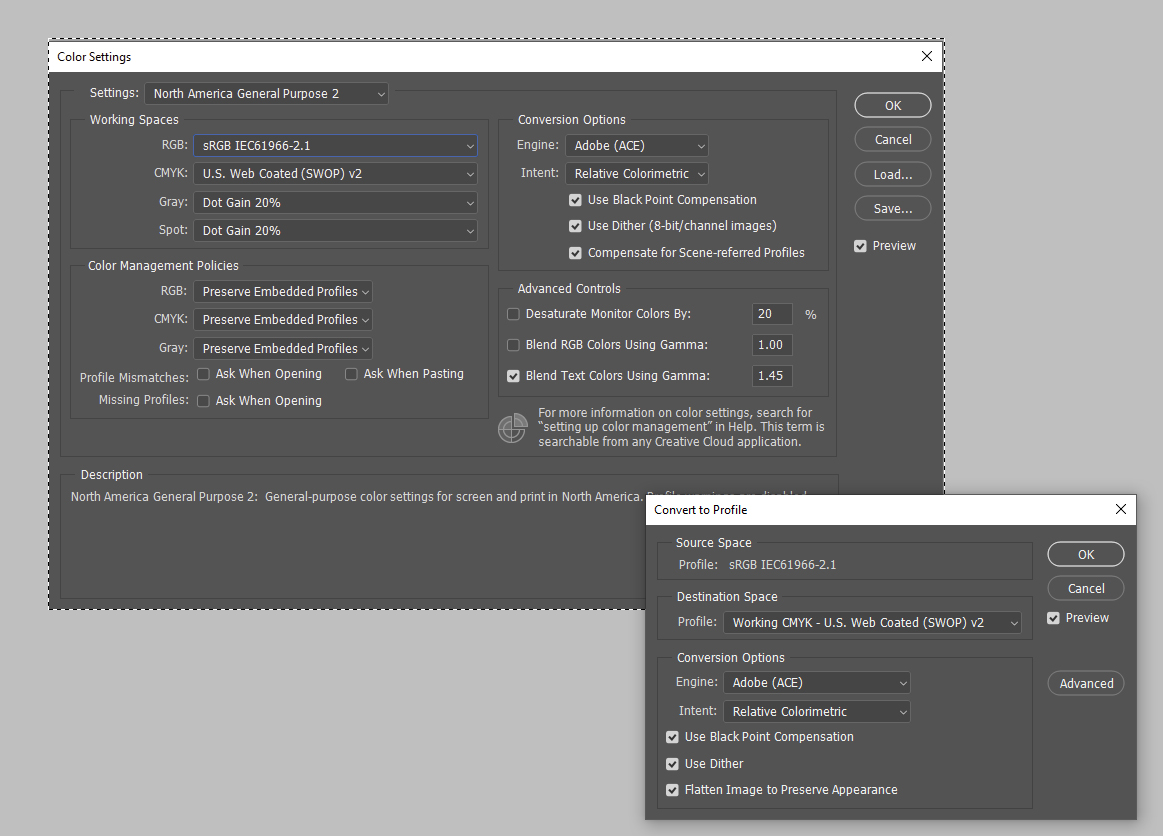Click the Blend Text Colors gamma field

point(772,376)
